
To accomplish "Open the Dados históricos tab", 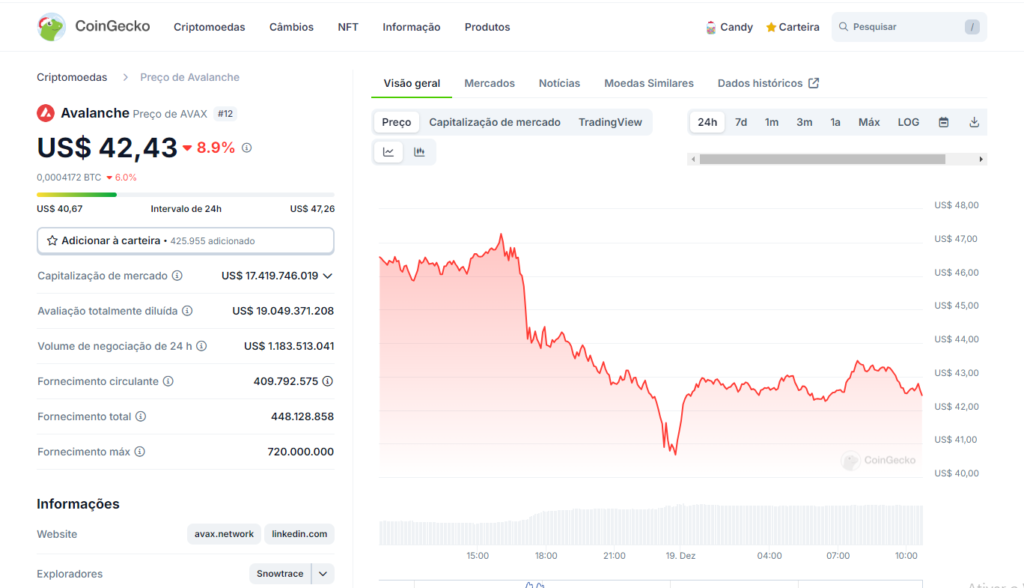I will [768, 83].
